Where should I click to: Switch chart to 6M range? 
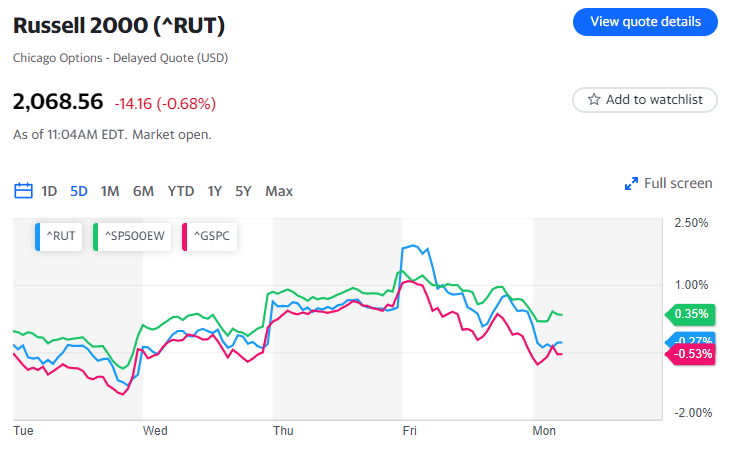[x=143, y=191]
